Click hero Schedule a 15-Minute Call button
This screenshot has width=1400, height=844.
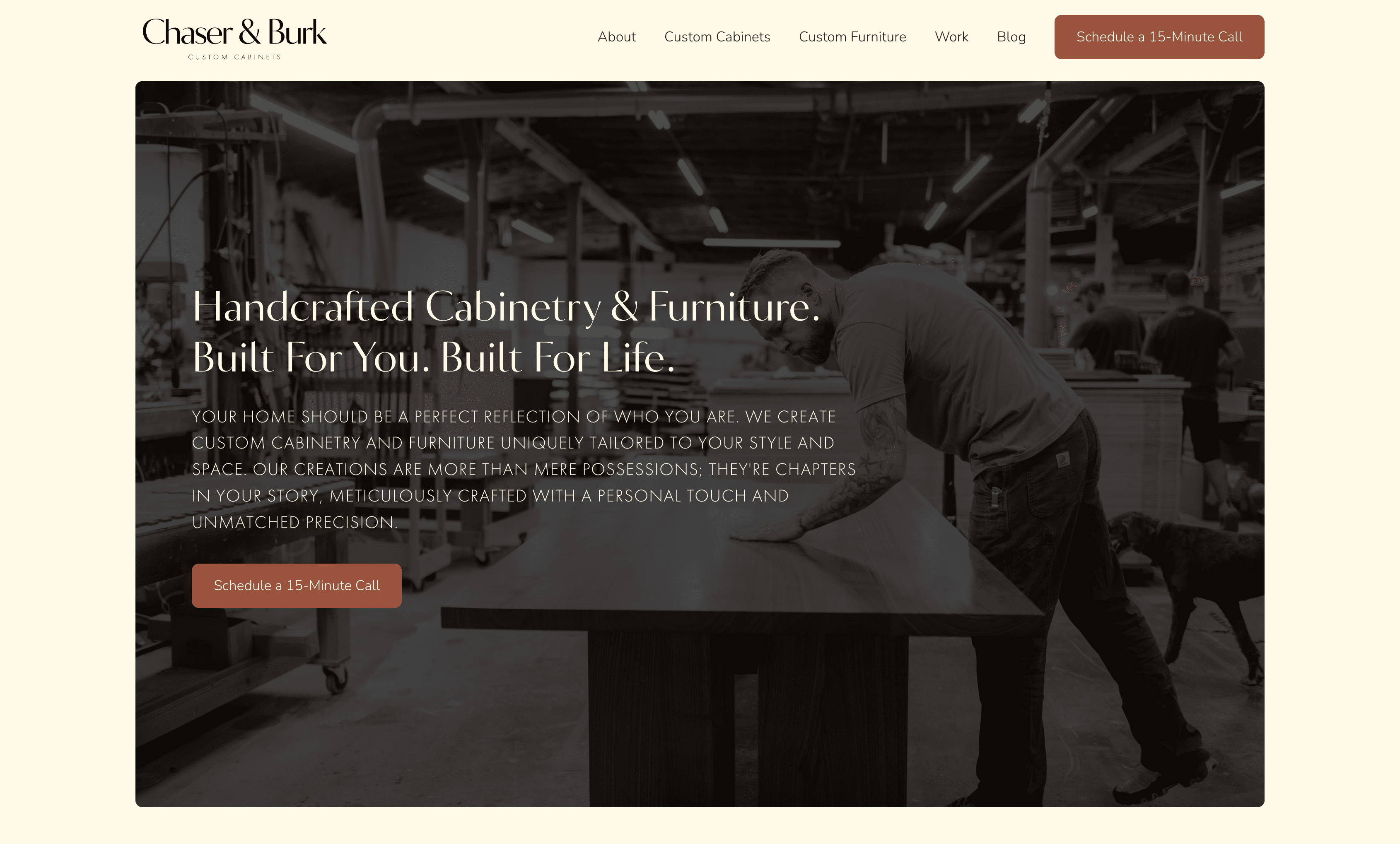point(297,586)
